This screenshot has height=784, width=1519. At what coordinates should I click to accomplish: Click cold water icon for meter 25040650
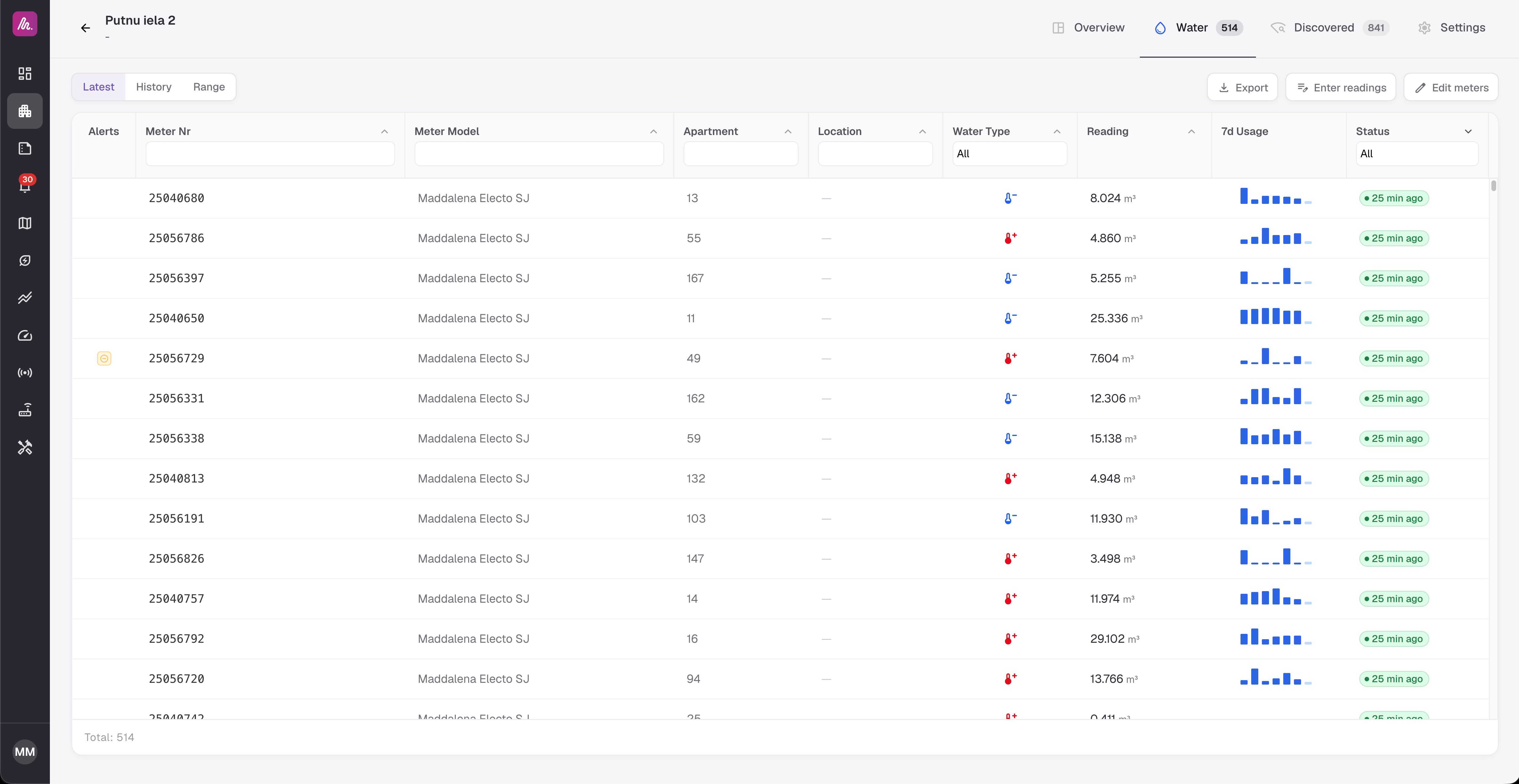pos(1010,318)
